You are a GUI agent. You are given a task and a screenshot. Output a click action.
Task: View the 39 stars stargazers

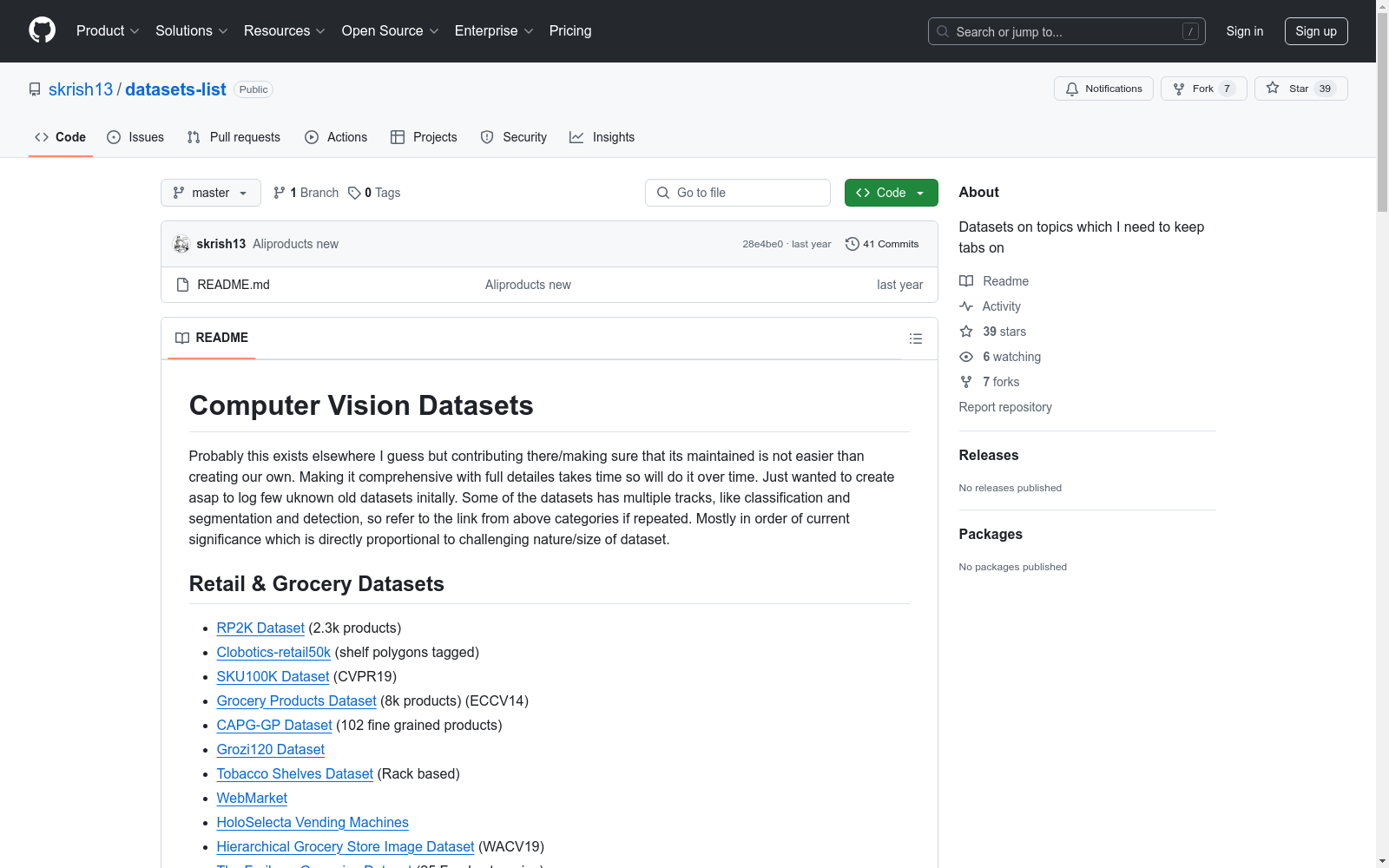[x=992, y=332]
